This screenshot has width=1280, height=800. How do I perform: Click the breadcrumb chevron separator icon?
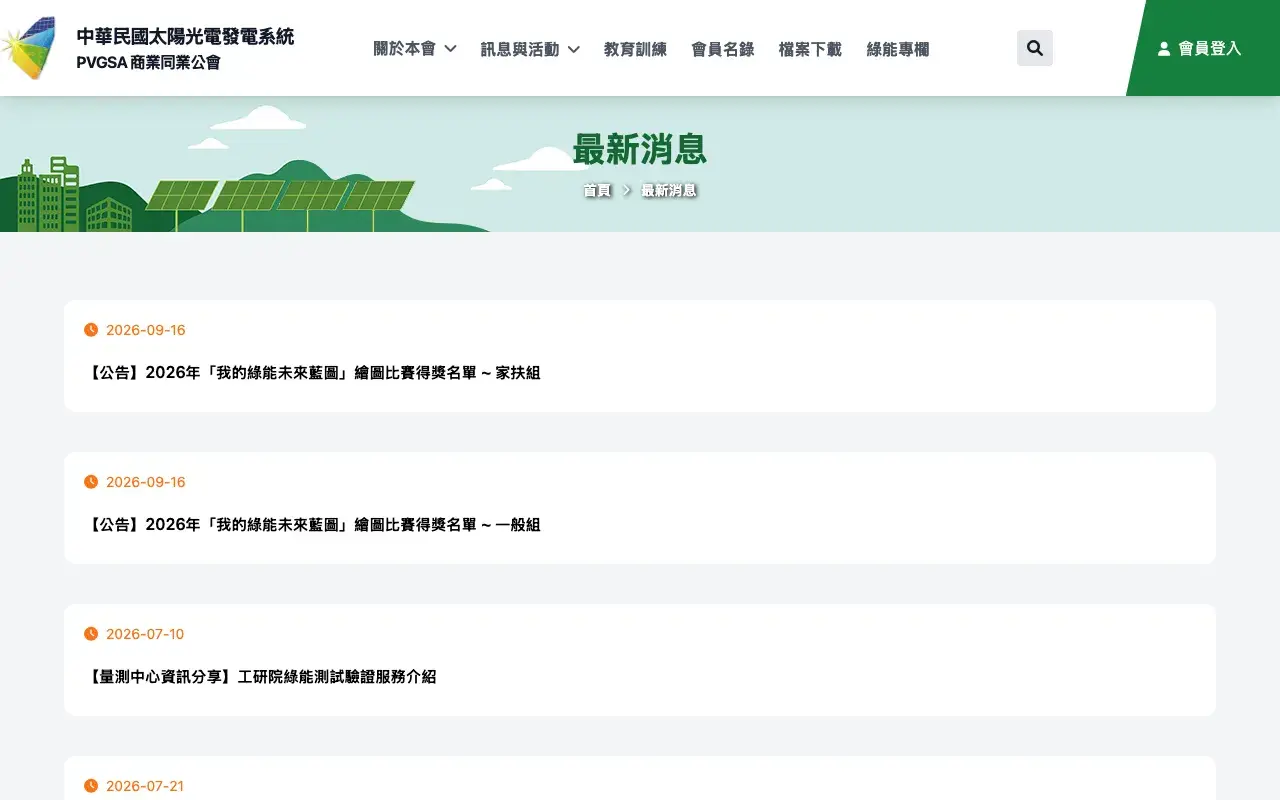click(627, 190)
